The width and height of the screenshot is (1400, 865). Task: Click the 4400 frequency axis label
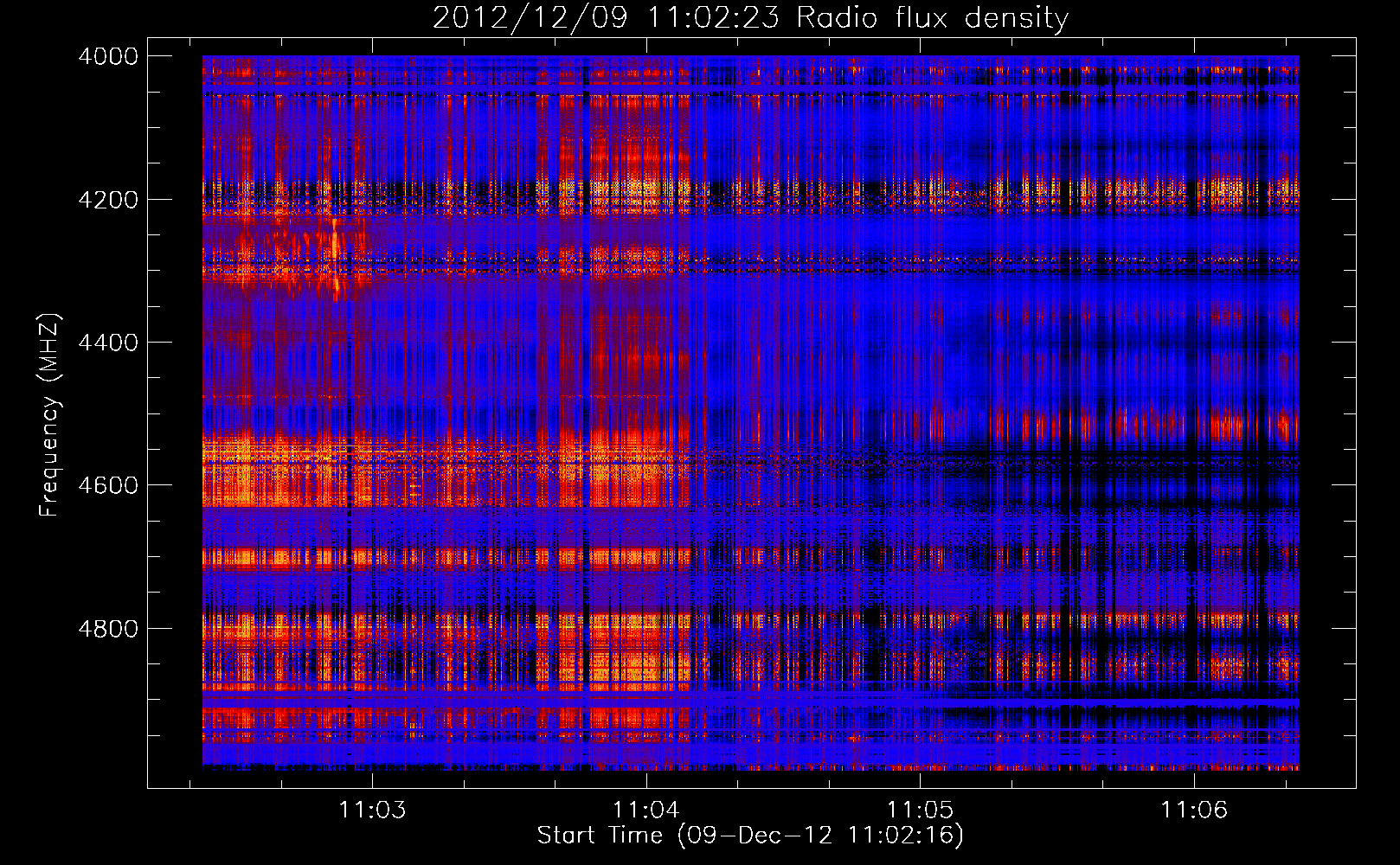click(108, 343)
